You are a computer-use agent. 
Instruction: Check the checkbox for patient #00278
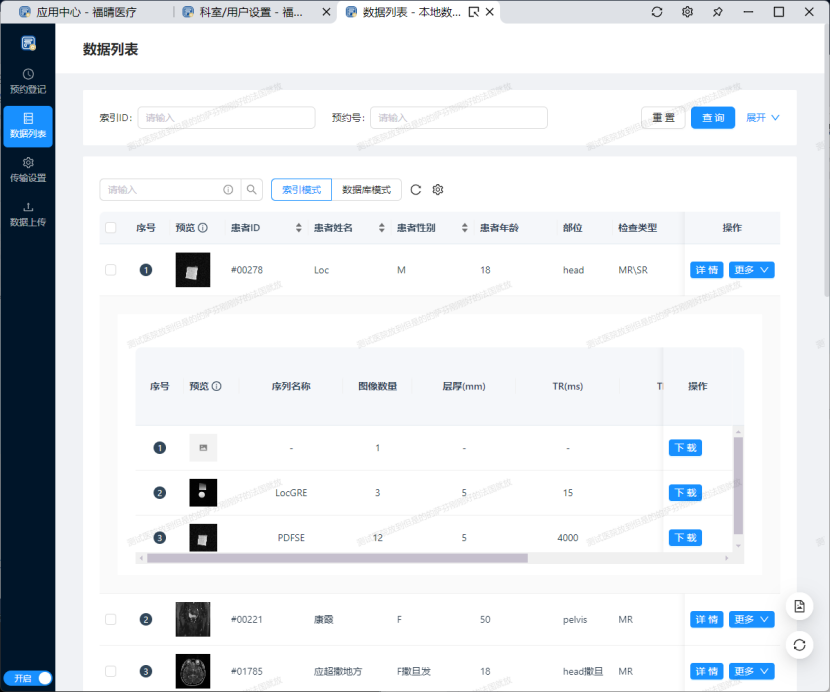[111, 270]
